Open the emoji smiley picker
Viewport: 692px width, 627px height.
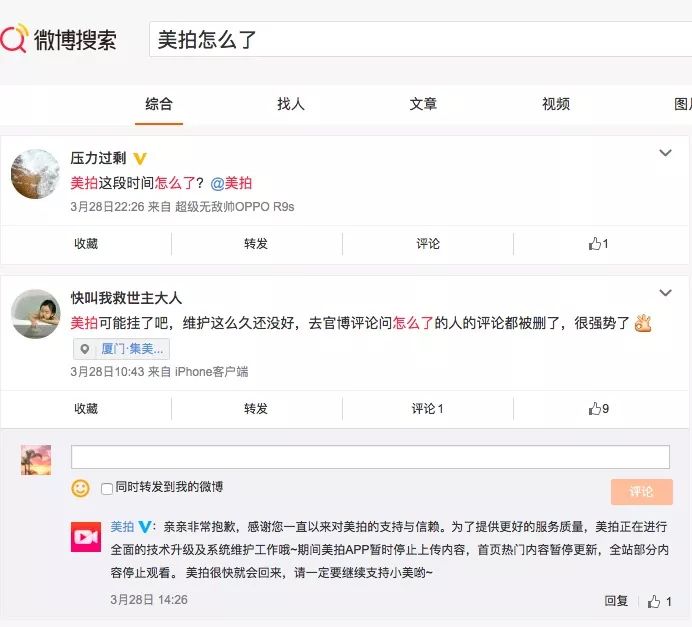coord(80,488)
